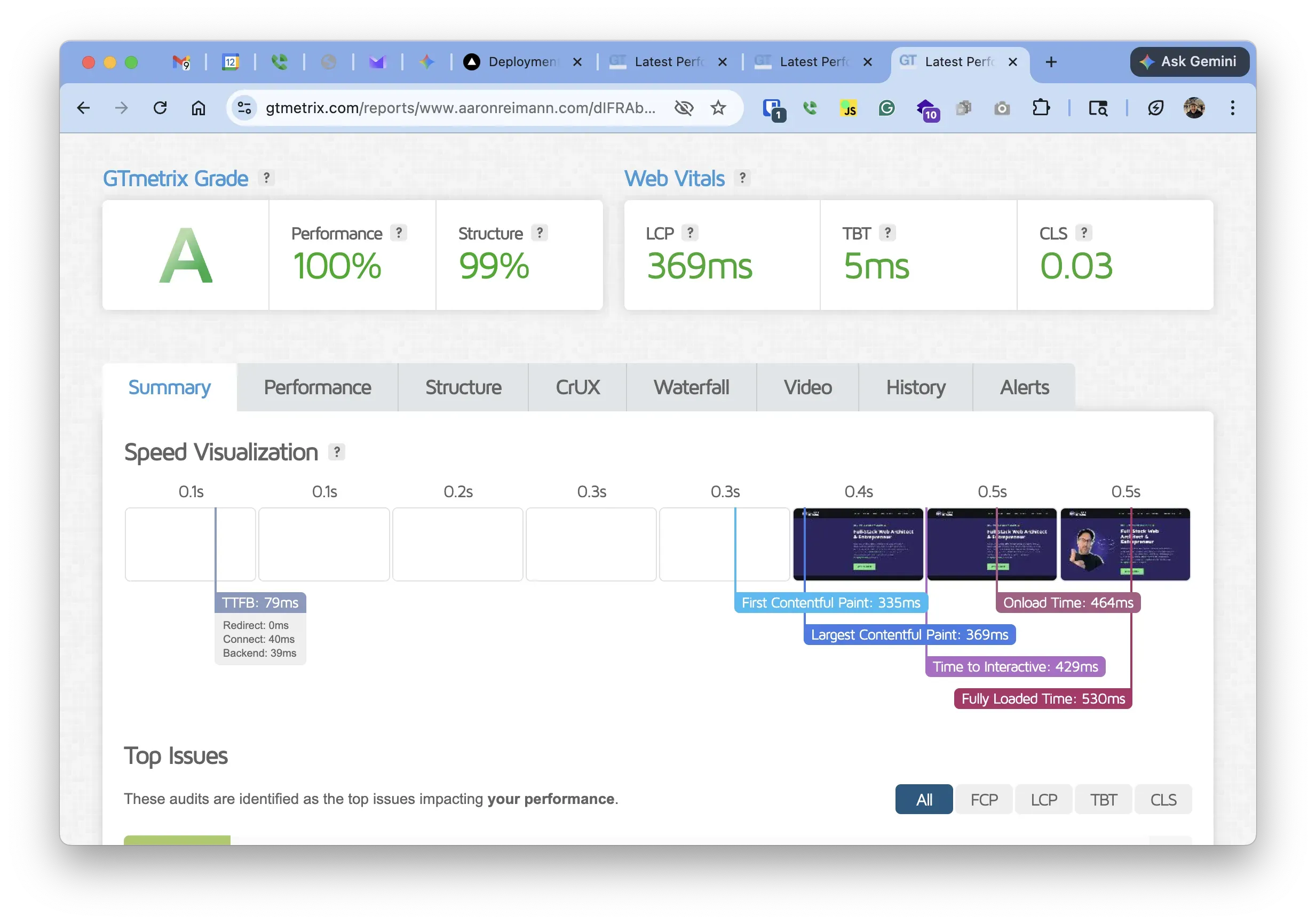Filter top issues by CLS
This screenshot has width=1316, height=924.
click(x=1163, y=799)
